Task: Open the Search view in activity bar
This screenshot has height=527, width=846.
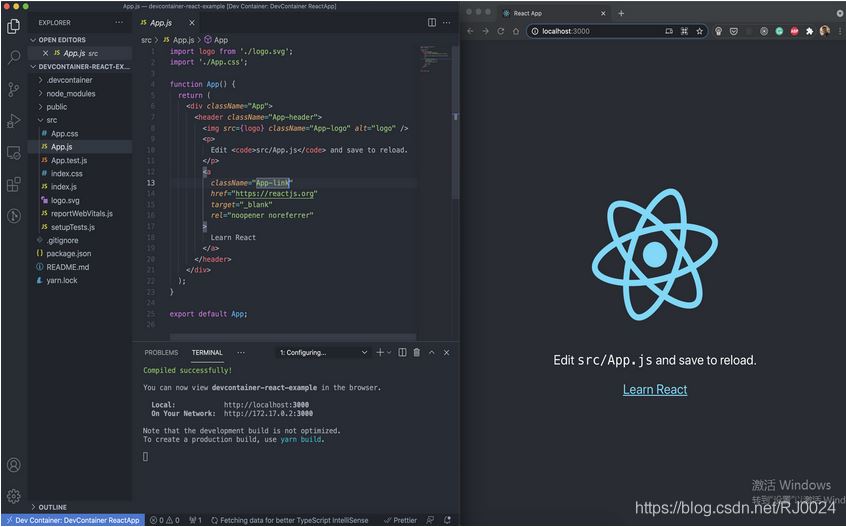Action: (x=14, y=58)
